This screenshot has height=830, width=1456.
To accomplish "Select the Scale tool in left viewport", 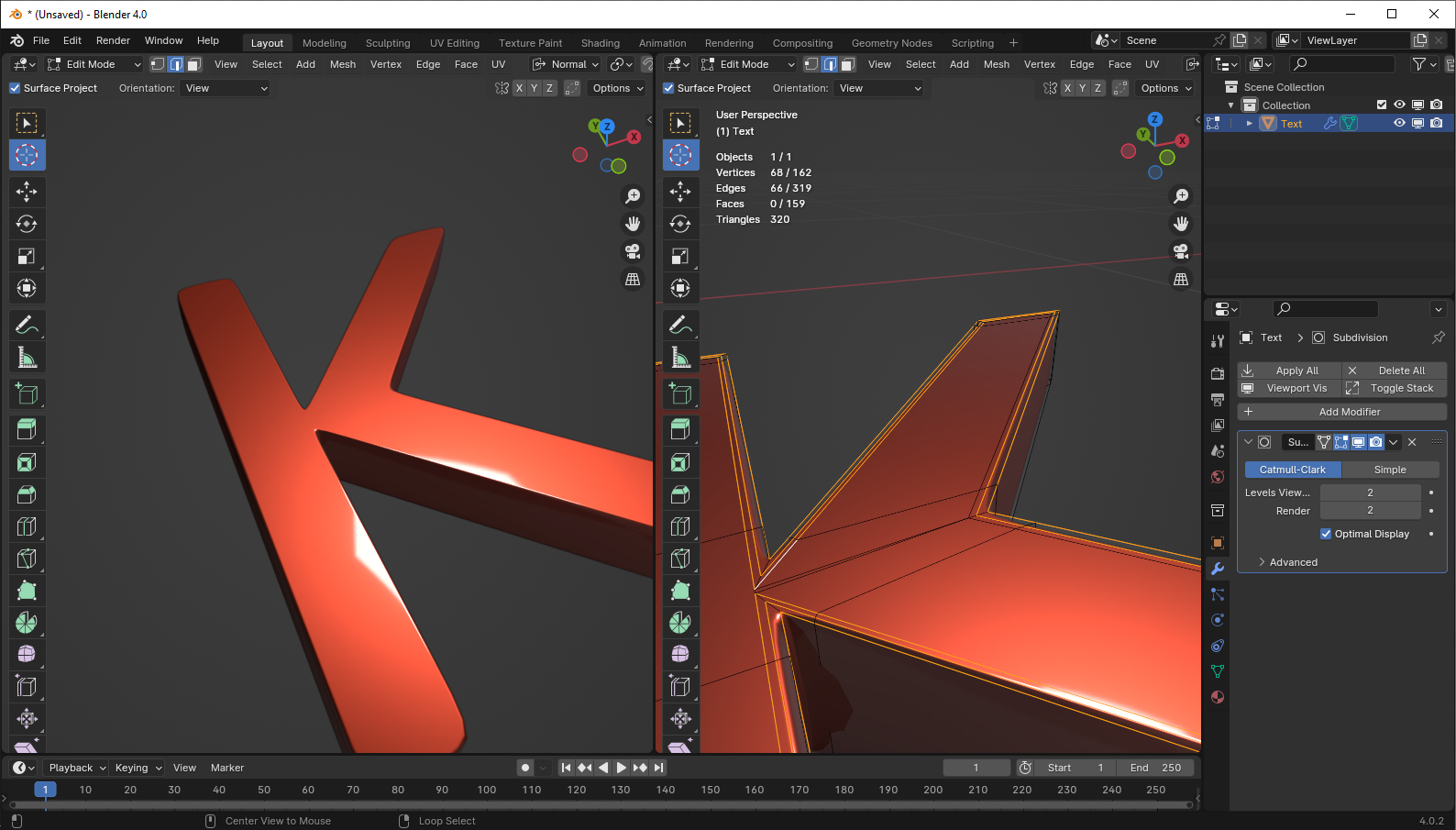I will (x=27, y=256).
